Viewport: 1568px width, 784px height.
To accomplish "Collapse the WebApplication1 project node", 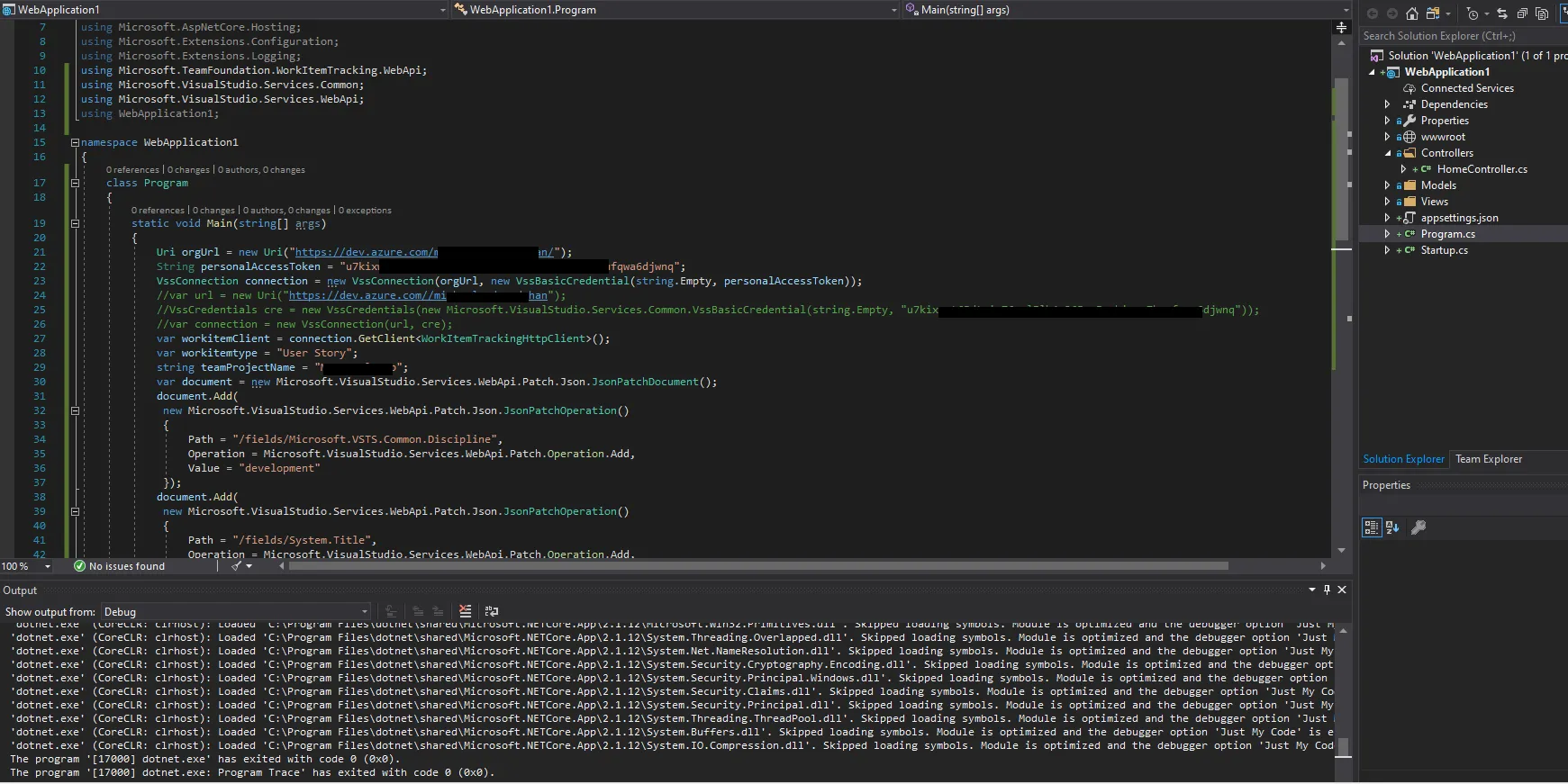I will (x=1372, y=72).
